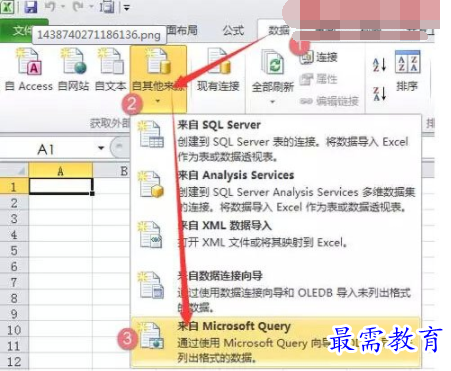
Task: Choose 来自数据连接向导 menu entry
Action: tap(276, 291)
